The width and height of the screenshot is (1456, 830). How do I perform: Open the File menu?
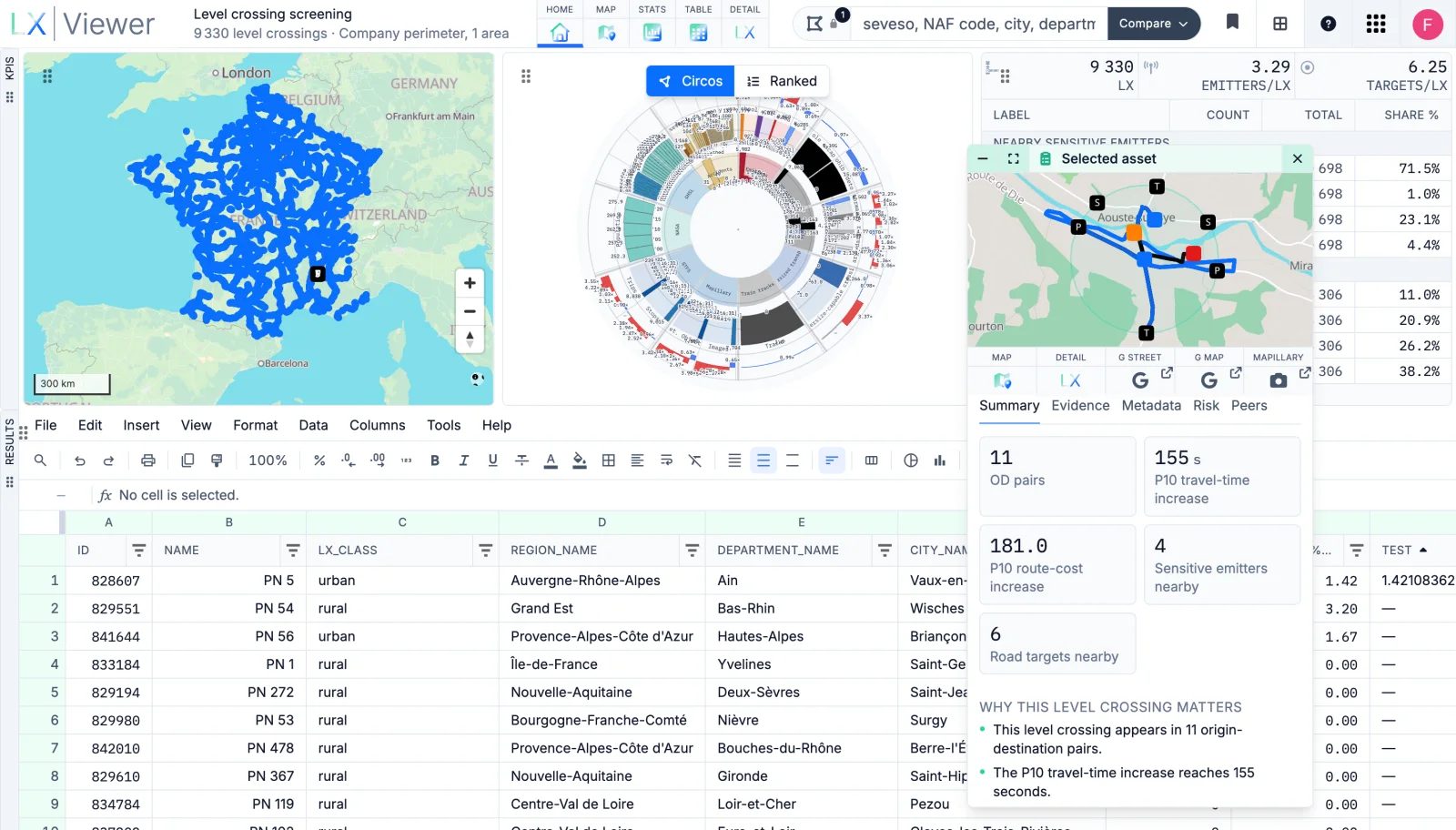45,425
